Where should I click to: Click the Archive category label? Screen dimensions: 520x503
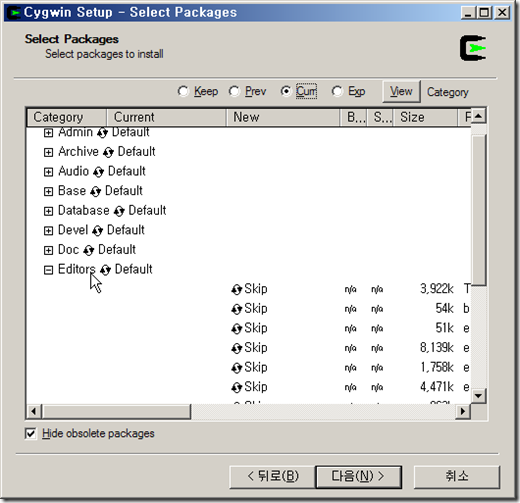point(78,152)
